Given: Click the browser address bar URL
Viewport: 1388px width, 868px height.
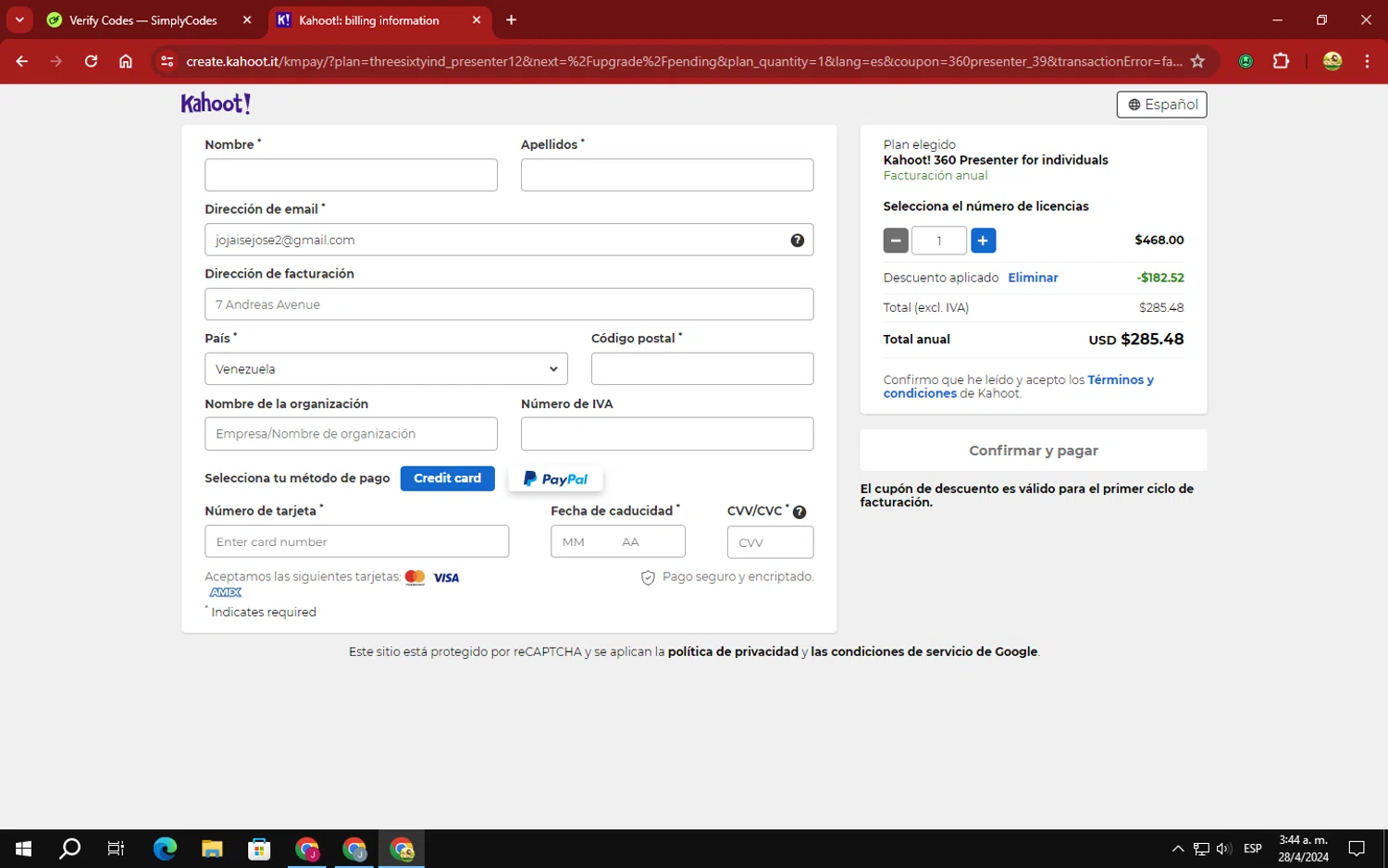Looking at the screenshot, I should tap(683, 61).
